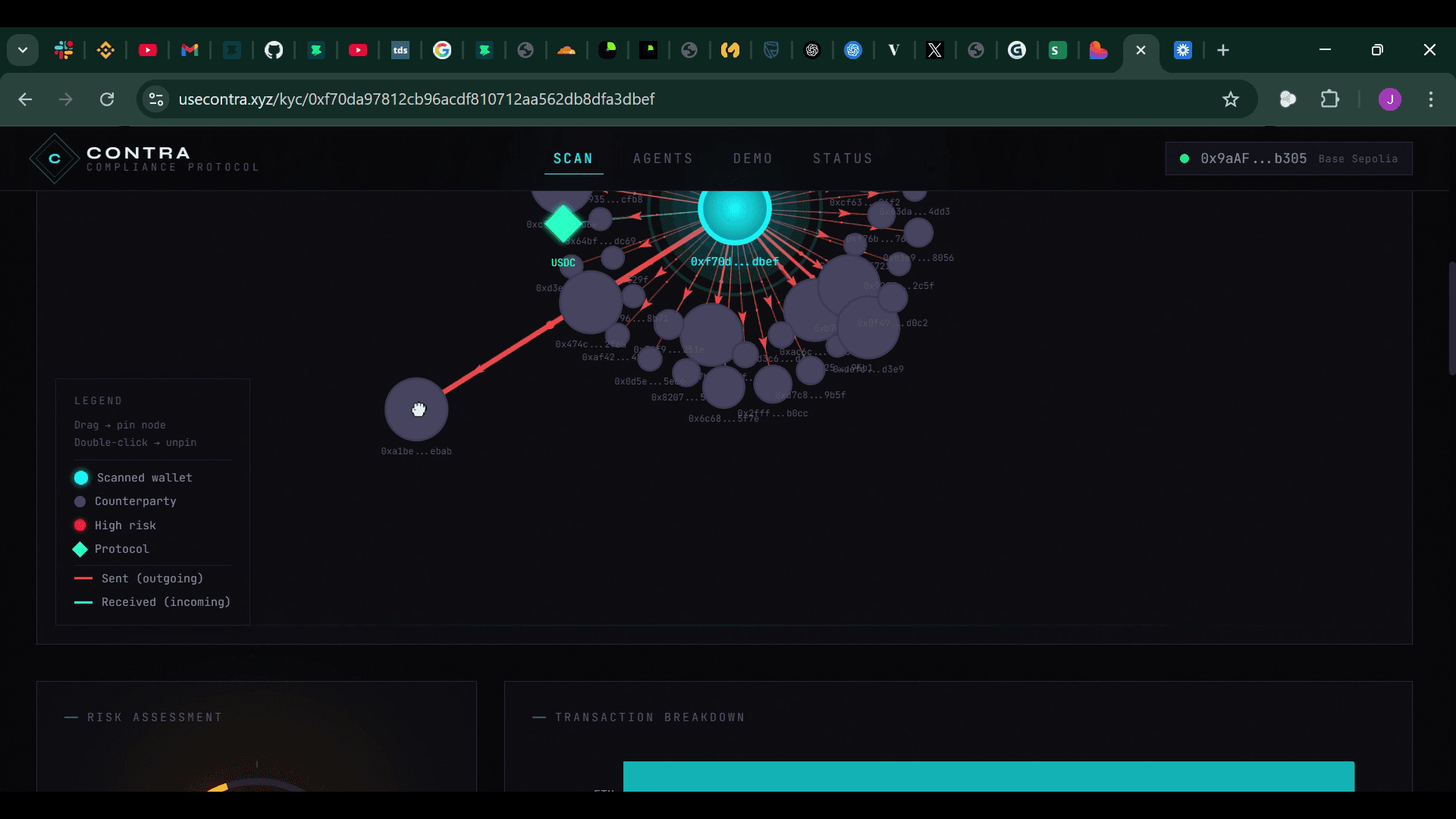Switch to the Binance browser tab

point(105,50)
